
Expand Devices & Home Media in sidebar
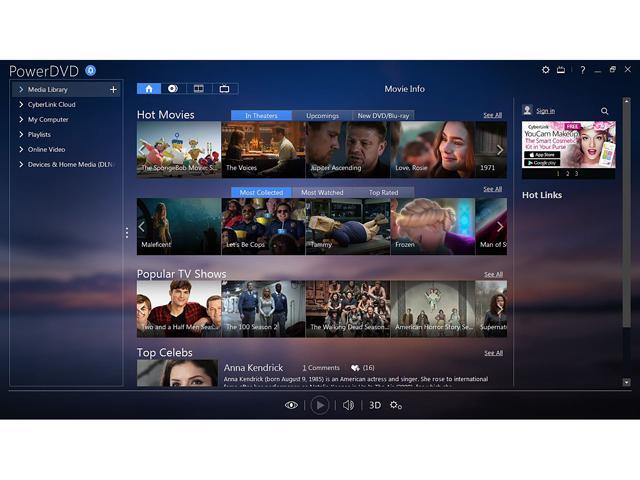point(21,164)
